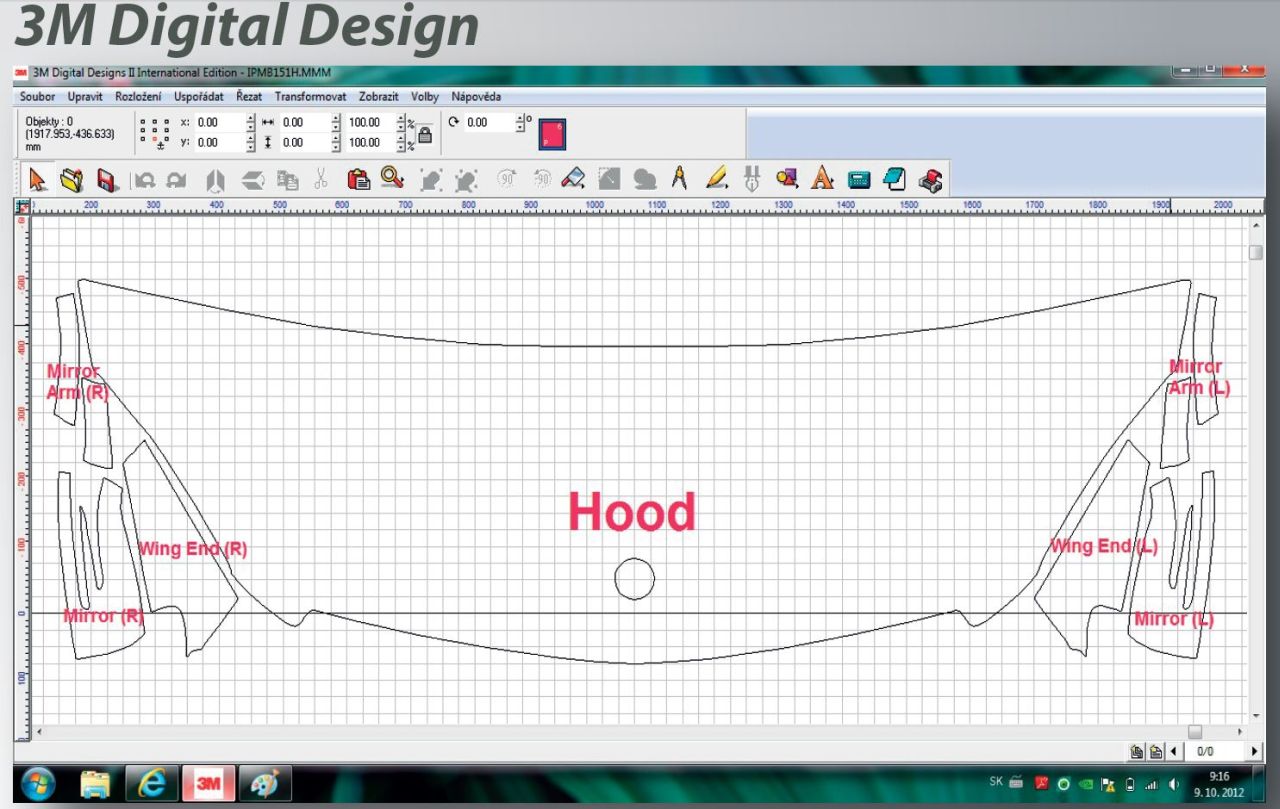The image size is (1280, 809).
Task: Click the second page icon near page counter
Action: coord(1155,751)
